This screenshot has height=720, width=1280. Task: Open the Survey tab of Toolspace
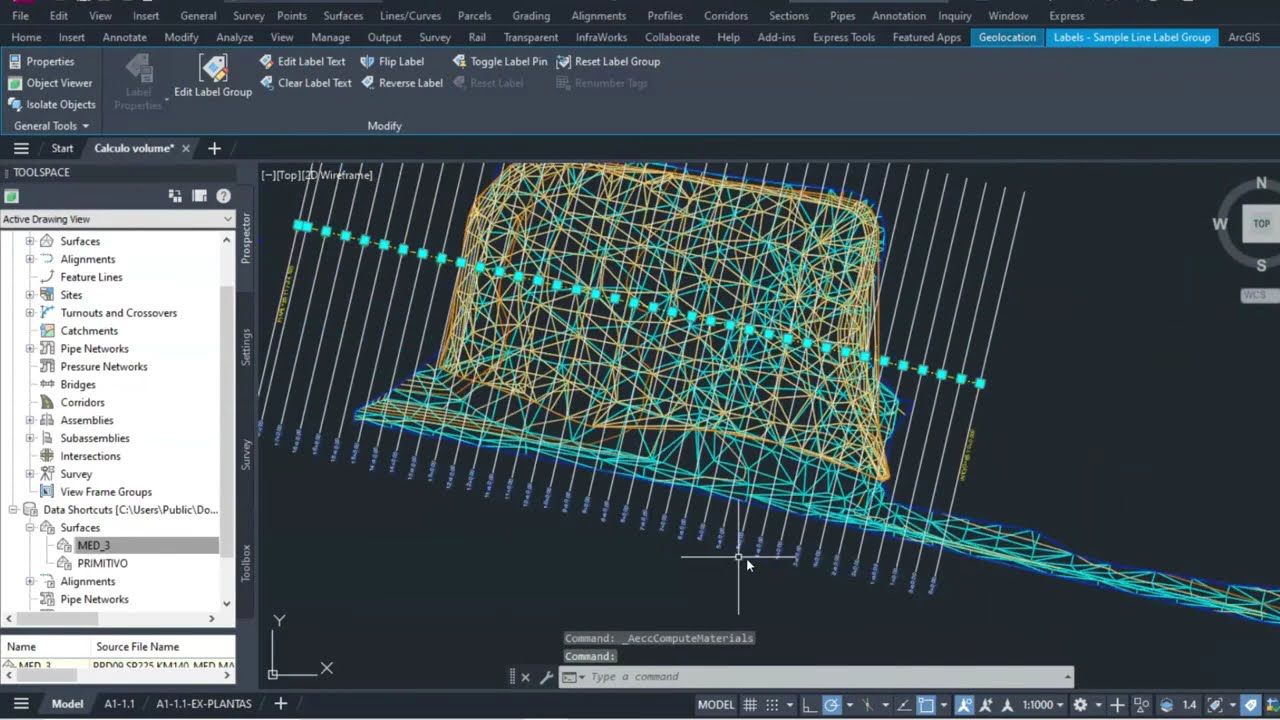click(246, 454)
